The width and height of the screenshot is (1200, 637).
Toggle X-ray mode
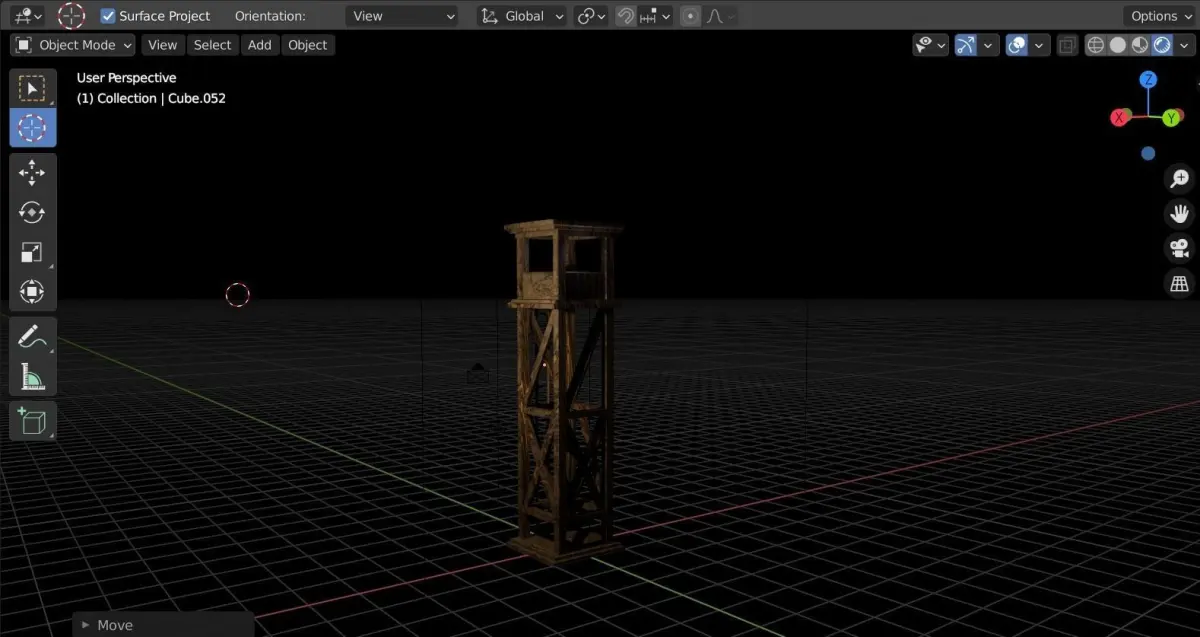[x=1067, y=45]
